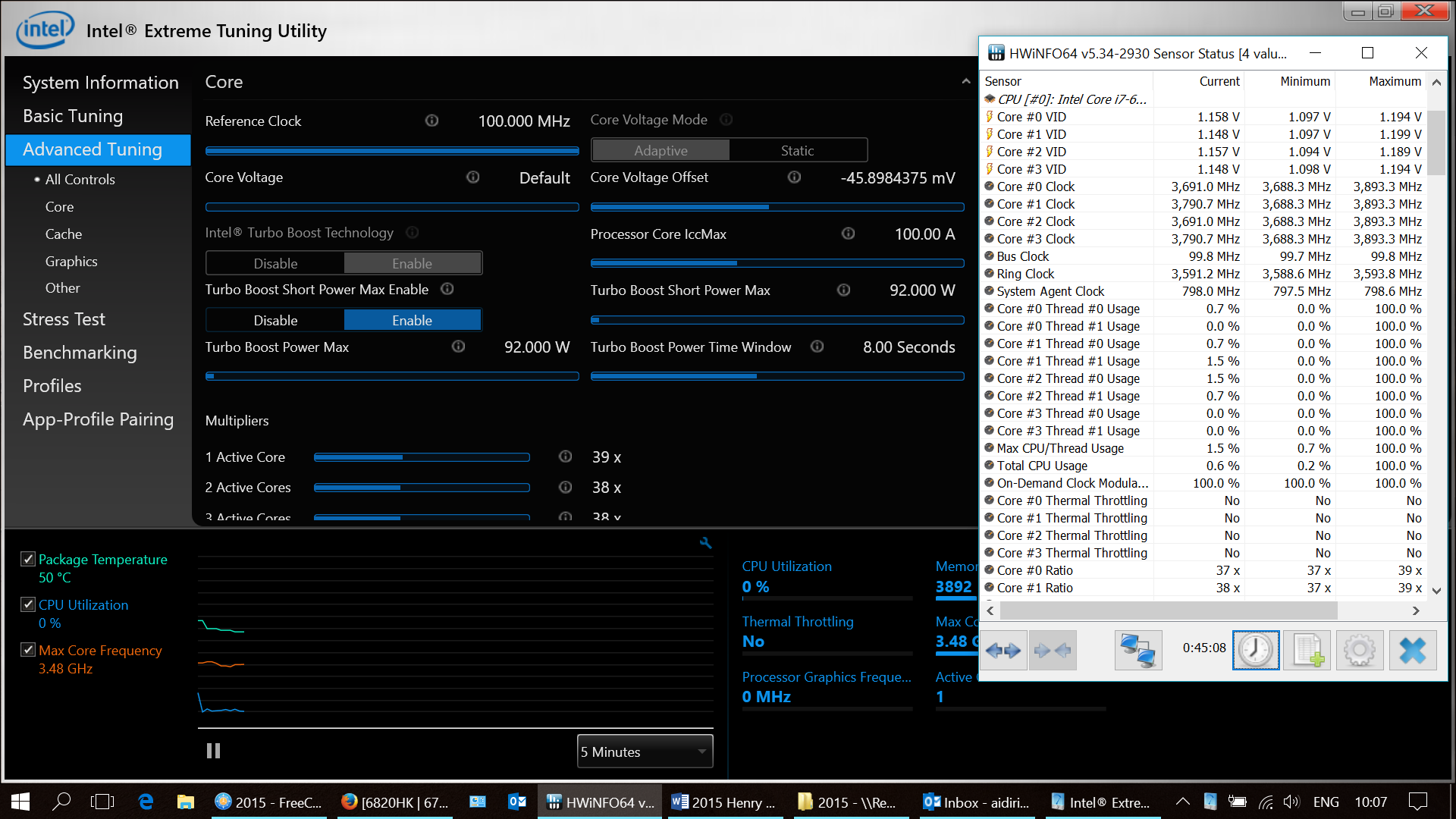
Task: Open the 5 Minutes time range dropdown
Action: (x=645, y=752)
